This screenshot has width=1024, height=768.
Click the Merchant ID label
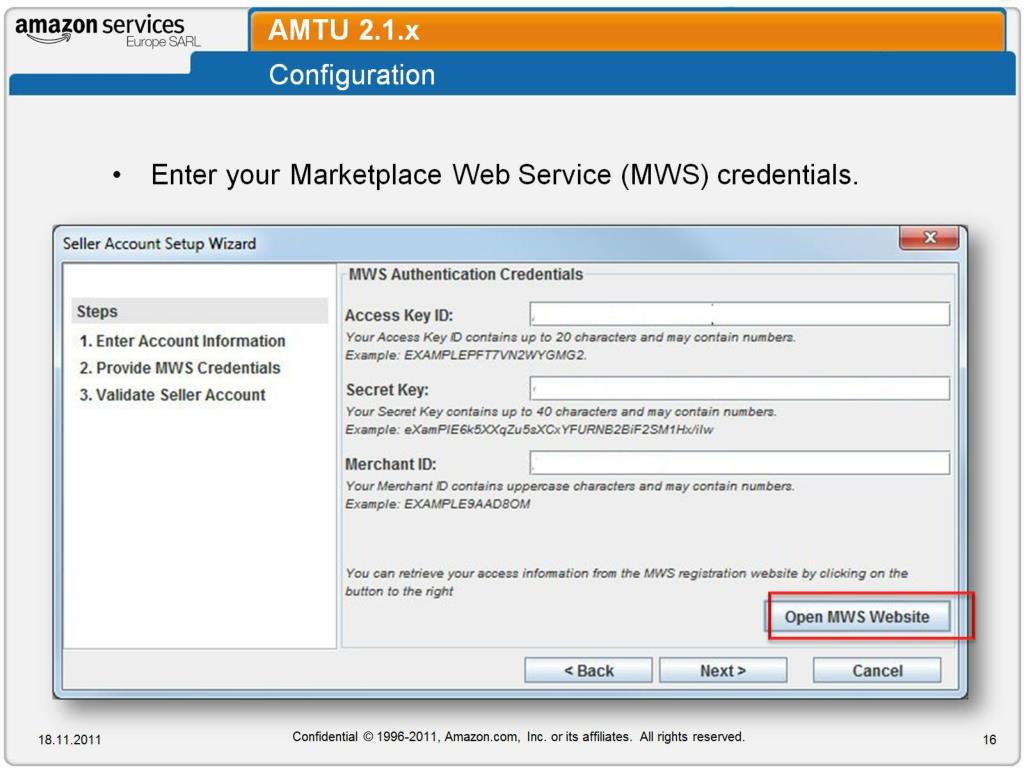coord(391,464)
